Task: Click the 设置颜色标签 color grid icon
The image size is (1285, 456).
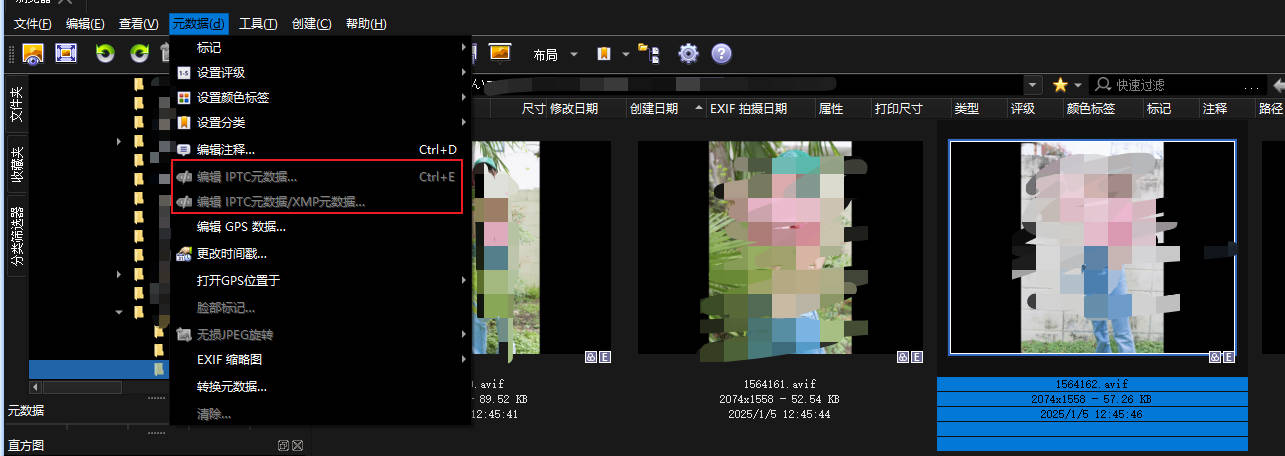Action: click(x=183, y=97)
